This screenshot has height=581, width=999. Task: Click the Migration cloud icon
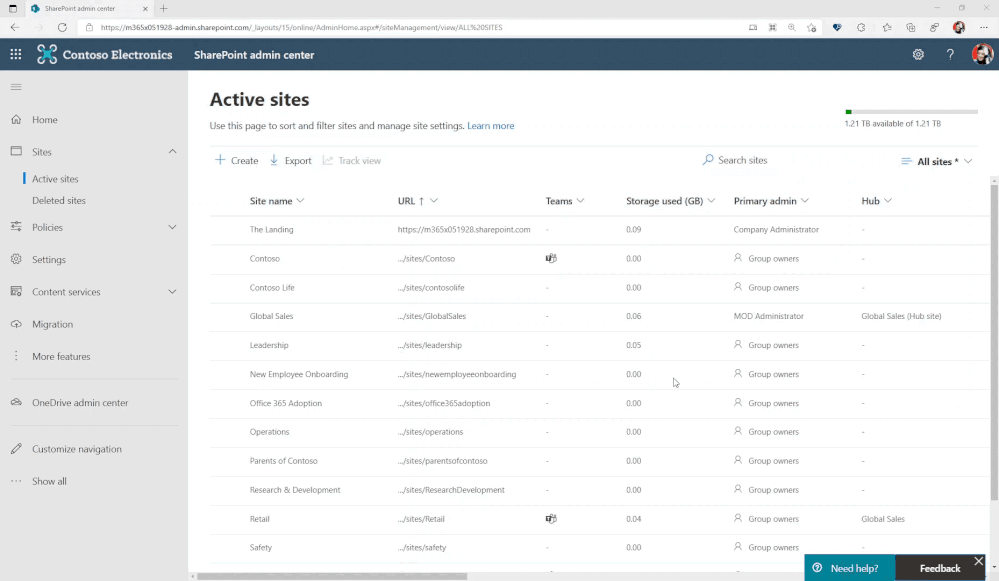(17, 324)
